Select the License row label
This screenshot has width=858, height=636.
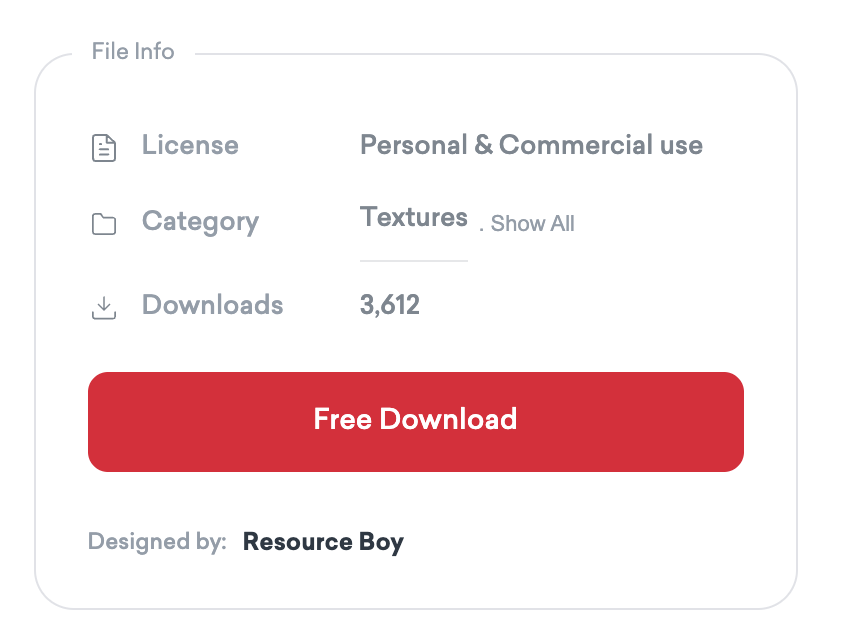190,146
